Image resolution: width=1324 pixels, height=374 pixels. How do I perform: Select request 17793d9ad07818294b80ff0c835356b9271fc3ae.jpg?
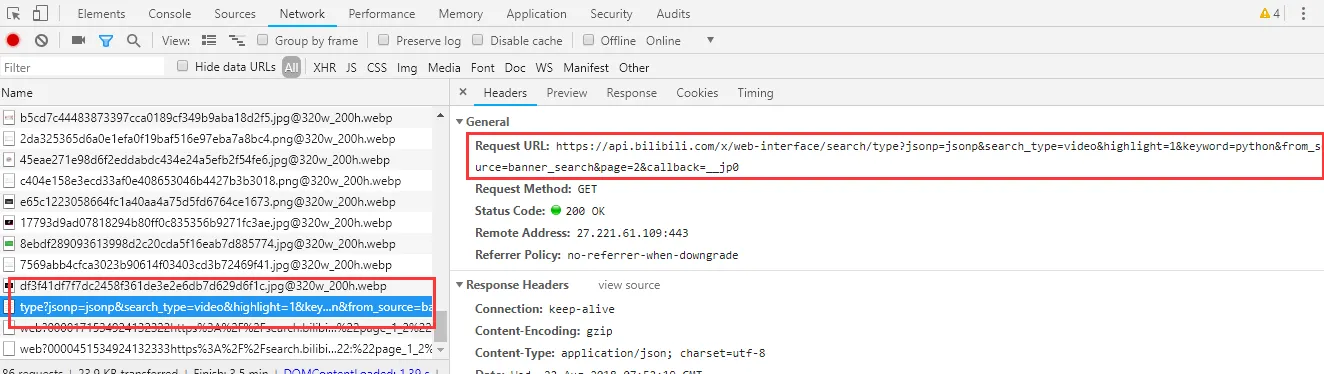[217, 222]
